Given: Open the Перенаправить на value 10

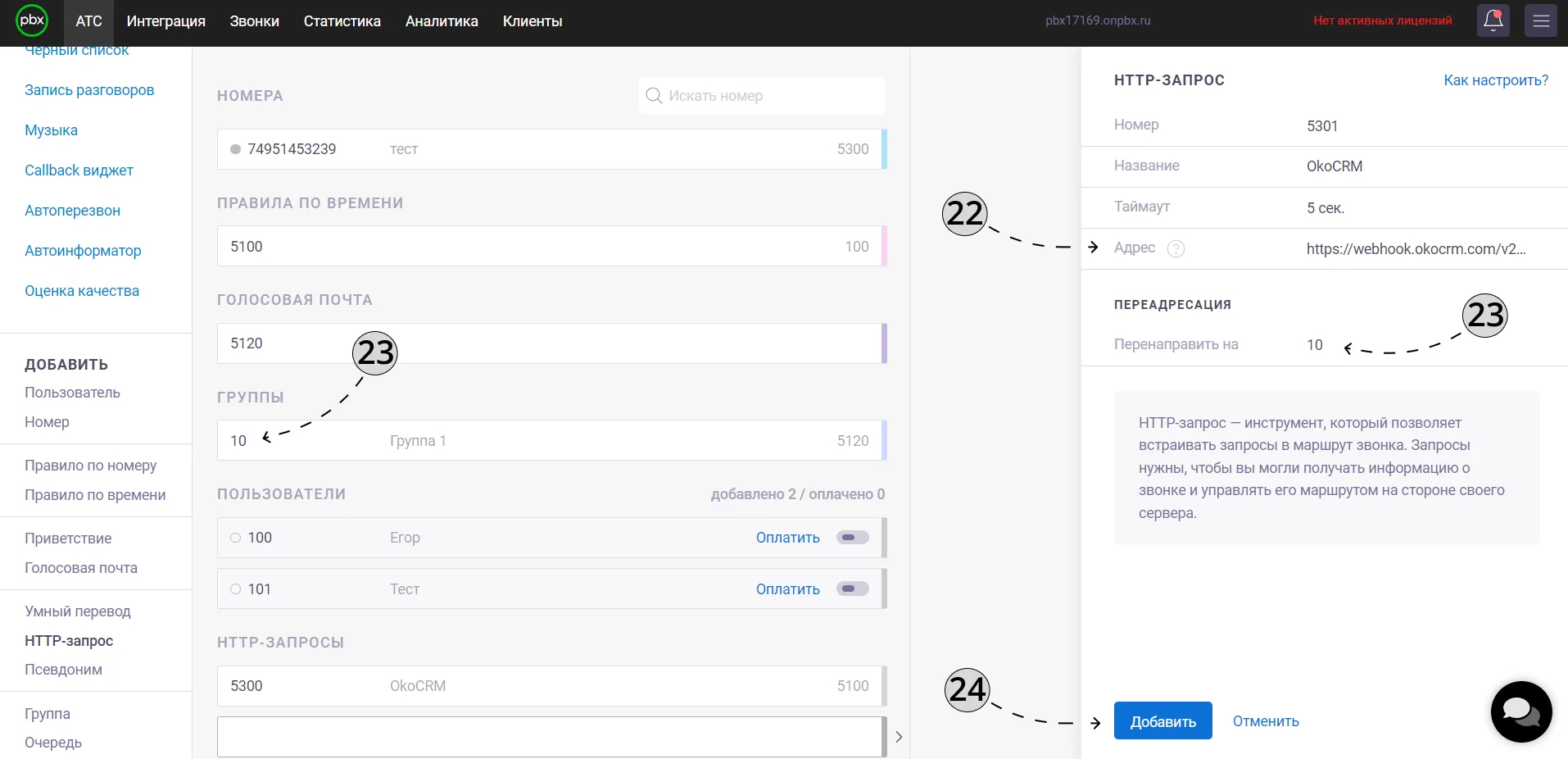Looking at the screenshot, I should [x=1314, y=345].
